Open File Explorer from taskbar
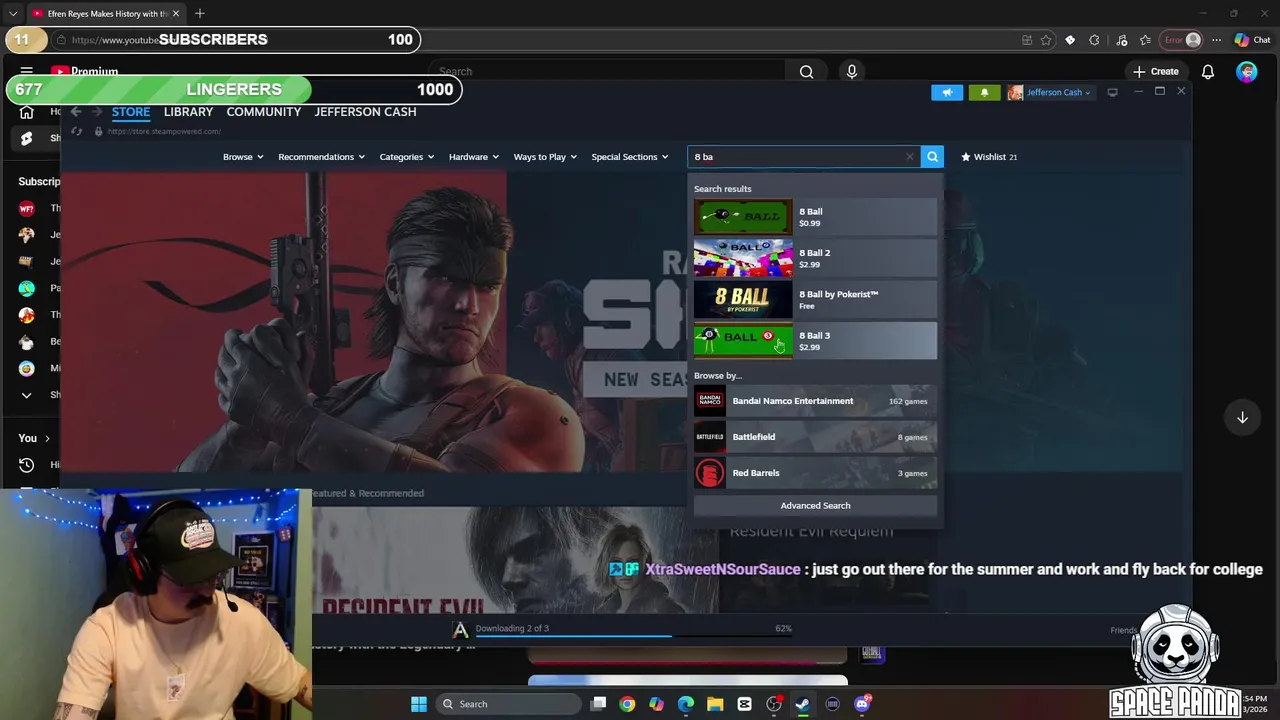This screenshot has width=1280, height=720. [x=715, y=704]
